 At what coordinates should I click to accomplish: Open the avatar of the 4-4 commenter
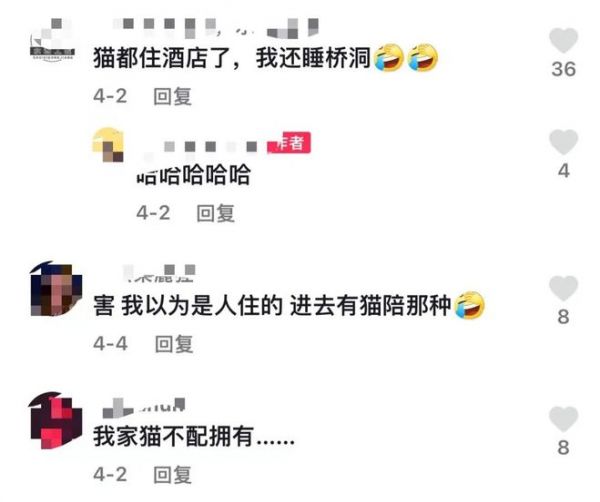tap(56, 289)
